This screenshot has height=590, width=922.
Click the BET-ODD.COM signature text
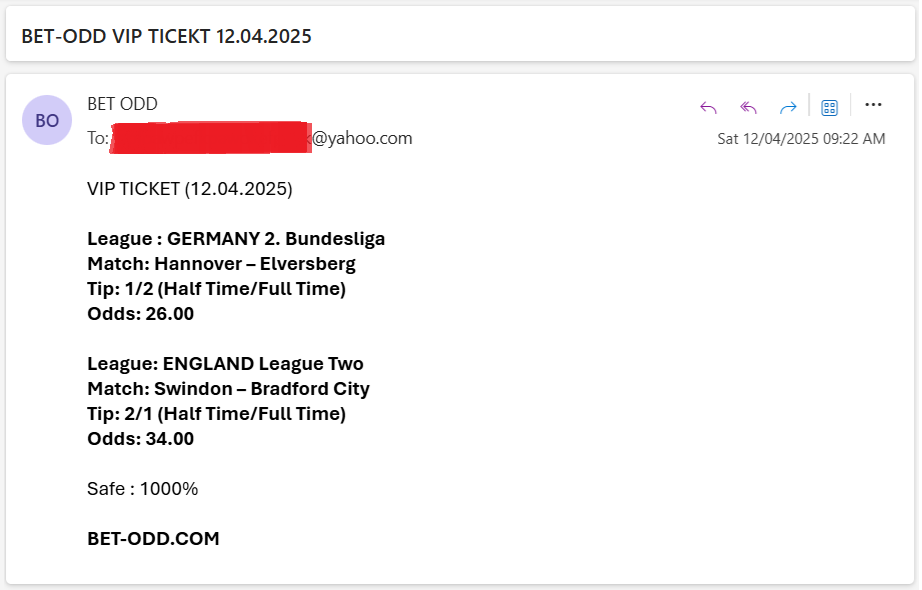pyautogui.click(x=153, y=539)
